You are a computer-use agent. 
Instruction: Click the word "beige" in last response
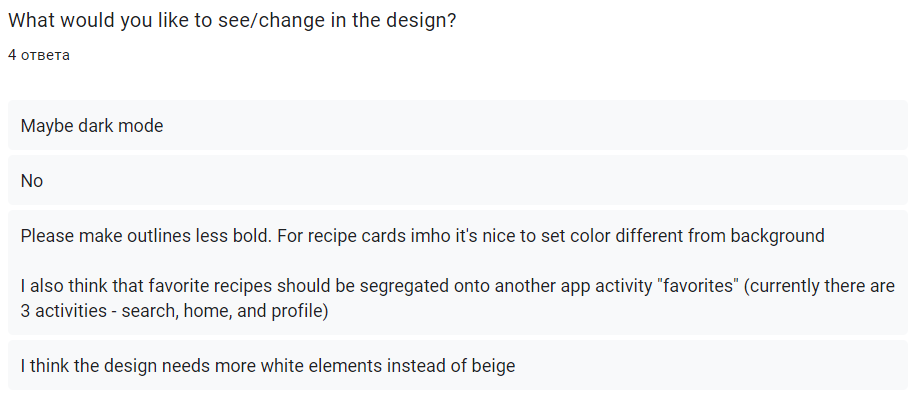[x=493, y=365]
